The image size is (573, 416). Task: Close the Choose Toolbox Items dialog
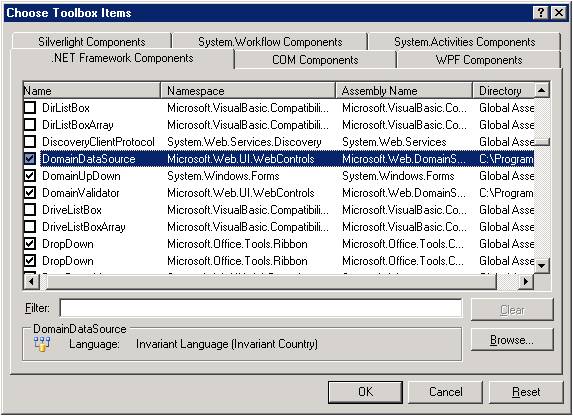point(559,13)
